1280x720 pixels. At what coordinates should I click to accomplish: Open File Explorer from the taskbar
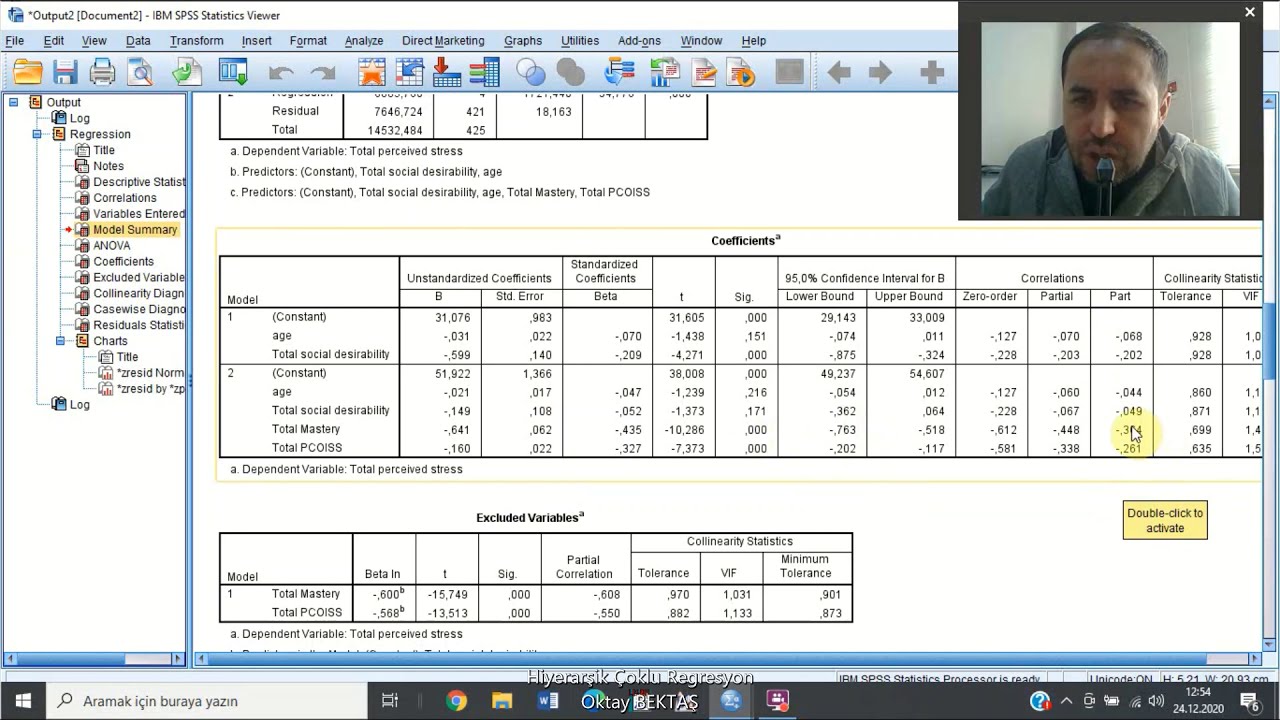pos(502,700)
